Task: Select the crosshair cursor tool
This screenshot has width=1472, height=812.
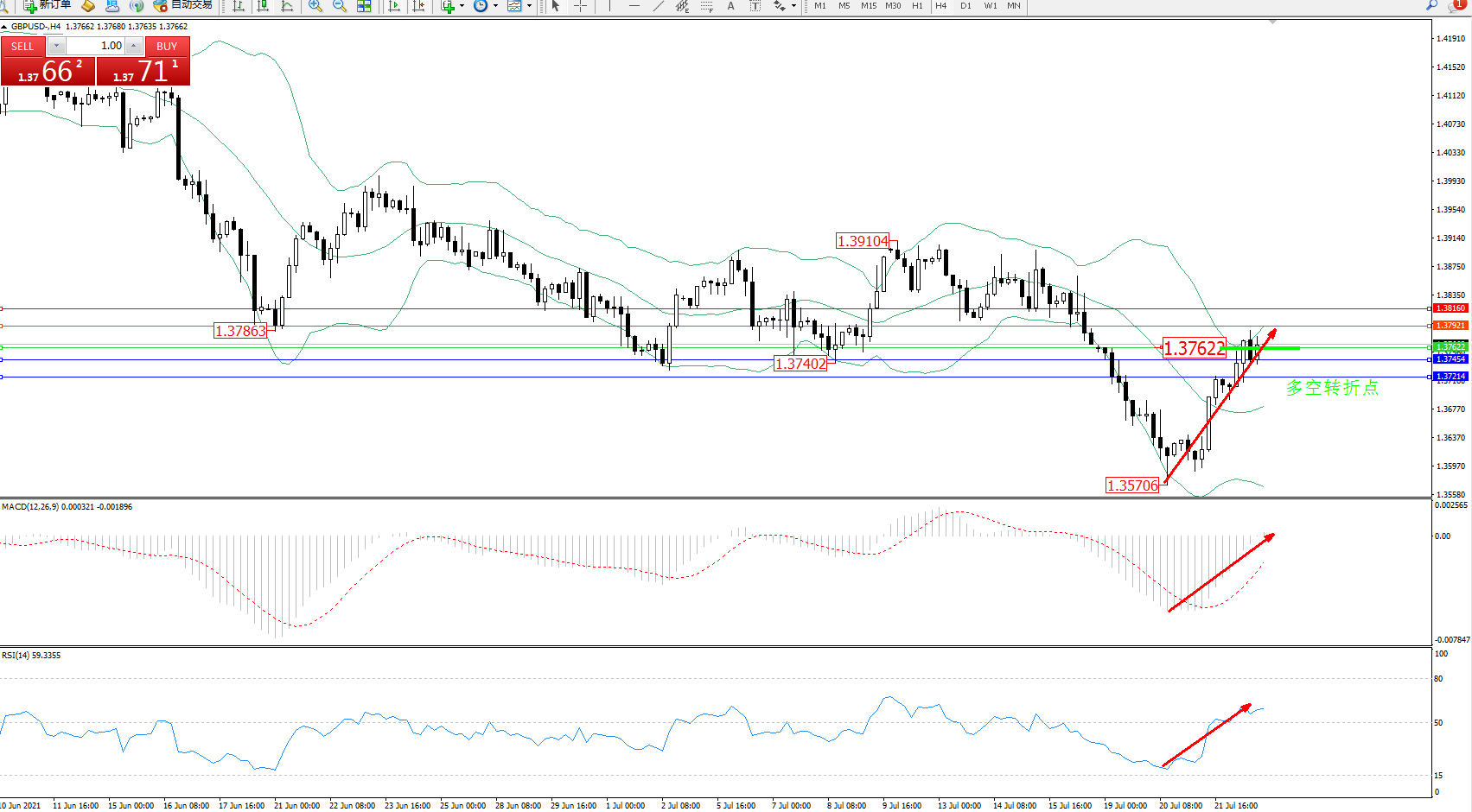Action: click(x=580, y=6)
